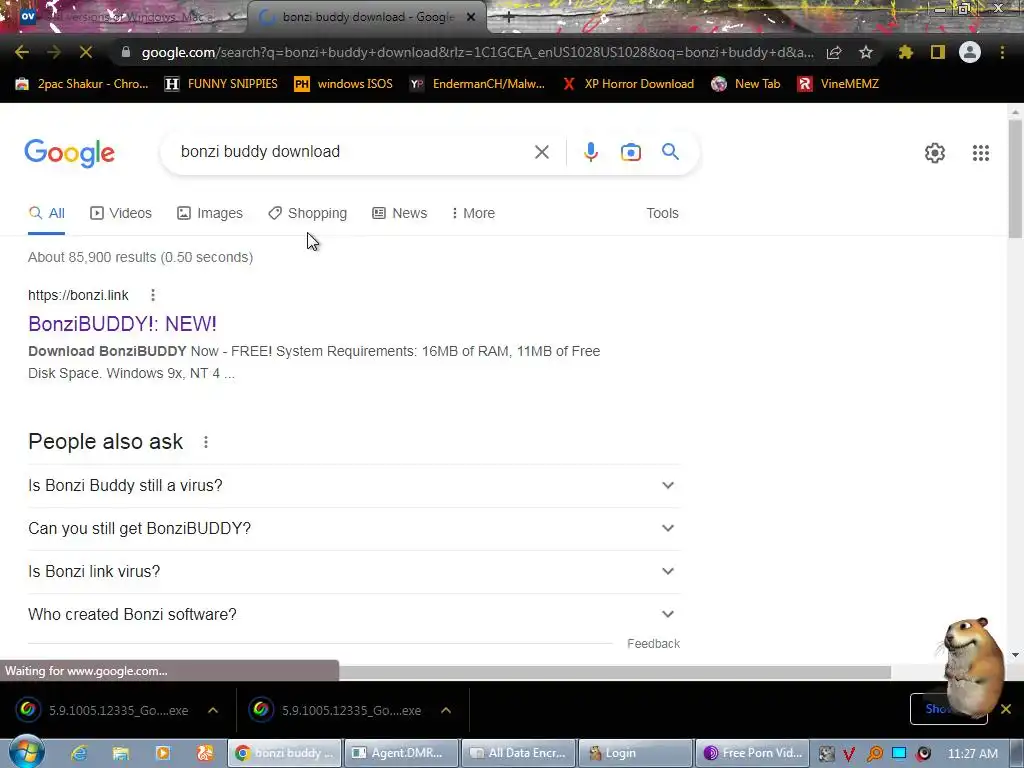The width and height of the screenshot is (1024, 768).
Task: Open the Chrome three-dot menu
Action: 1002,52
